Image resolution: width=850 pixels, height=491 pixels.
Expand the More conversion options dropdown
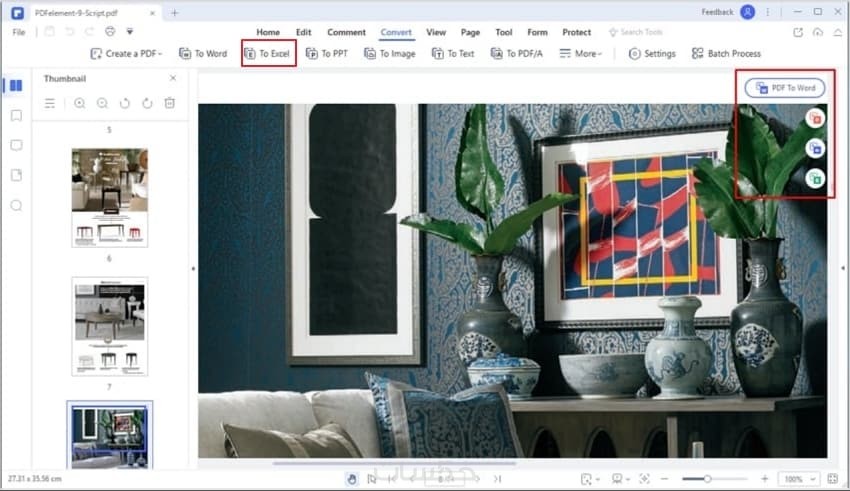pyautogui.click(x=581, y=53)
